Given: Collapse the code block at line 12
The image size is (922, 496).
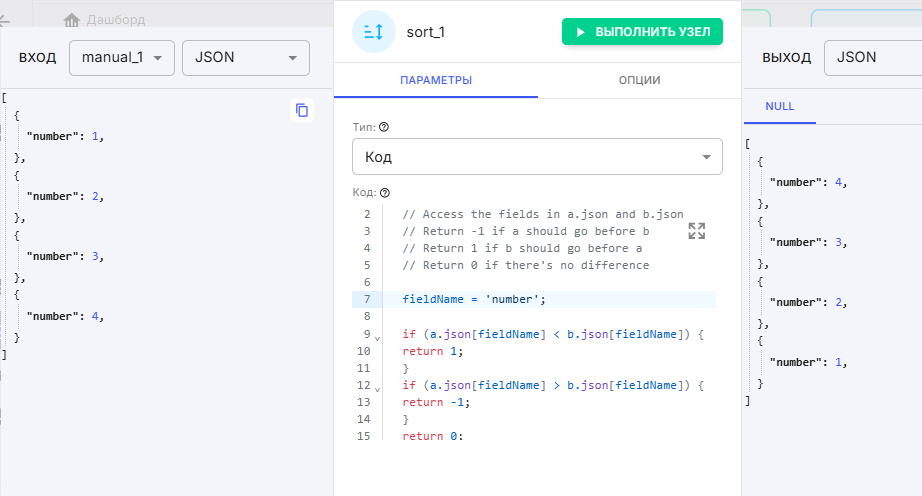Looking at the screenshot, I should [377, 389].
